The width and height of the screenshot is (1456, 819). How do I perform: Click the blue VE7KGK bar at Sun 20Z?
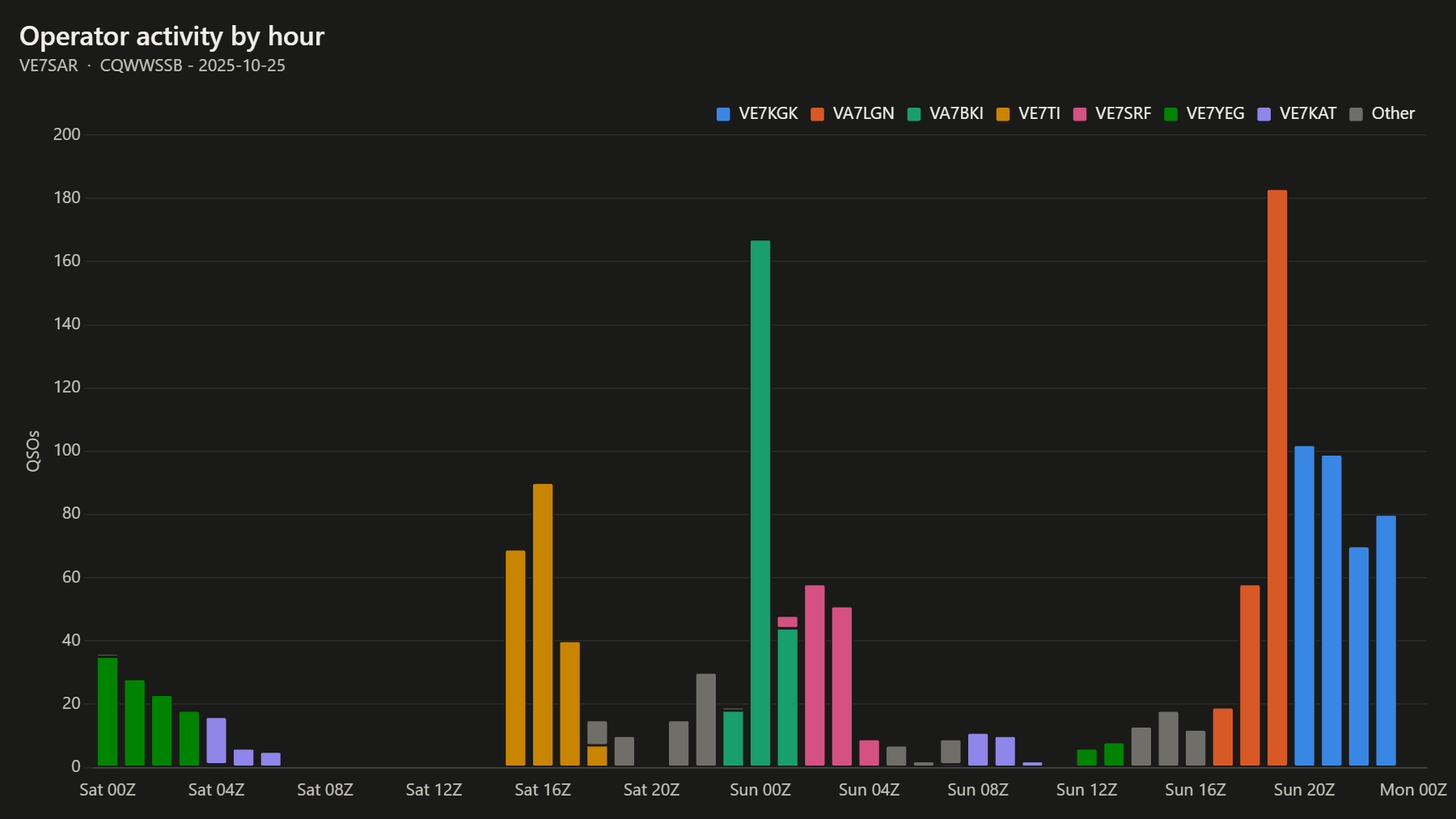(x=1304, y=605)
